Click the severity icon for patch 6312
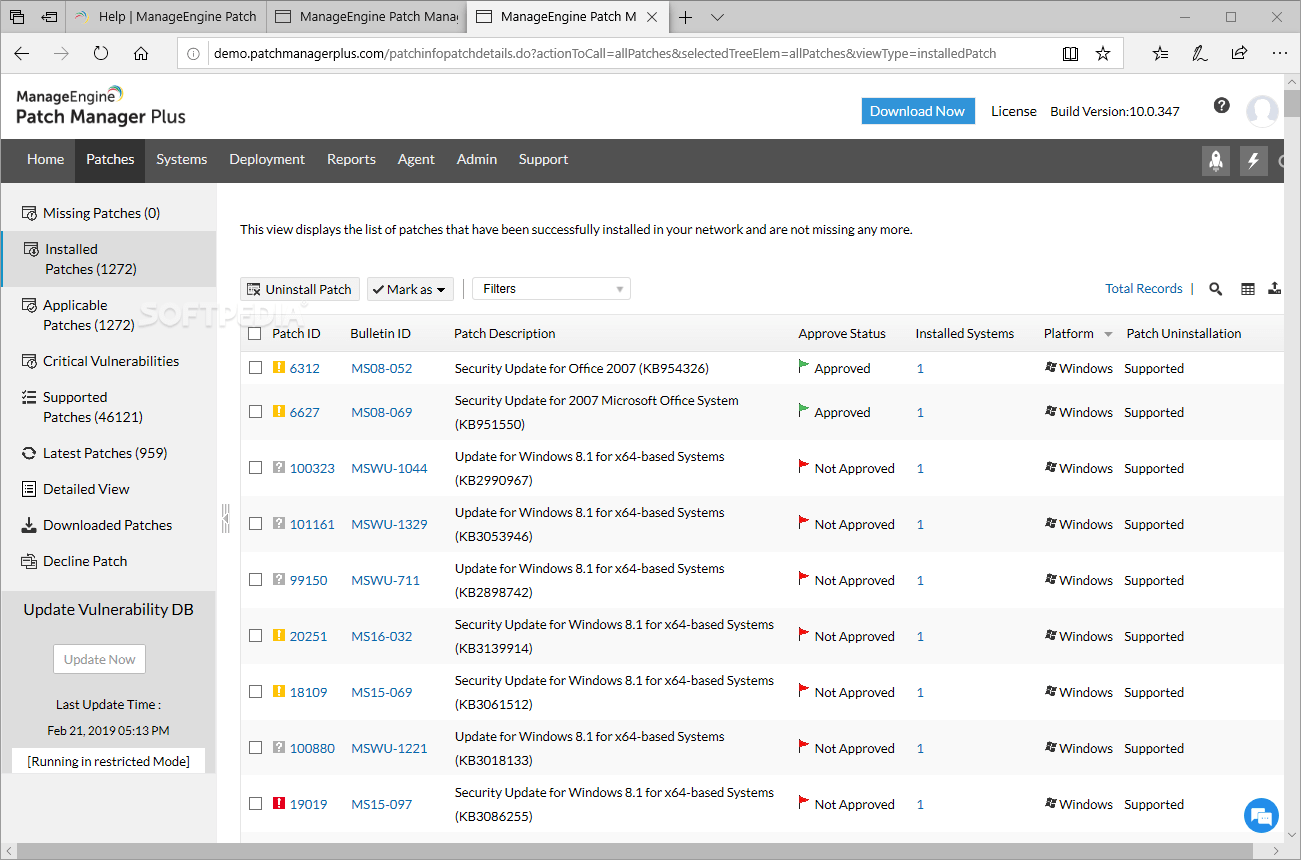 pyautogui.click(x=279, y=368)
